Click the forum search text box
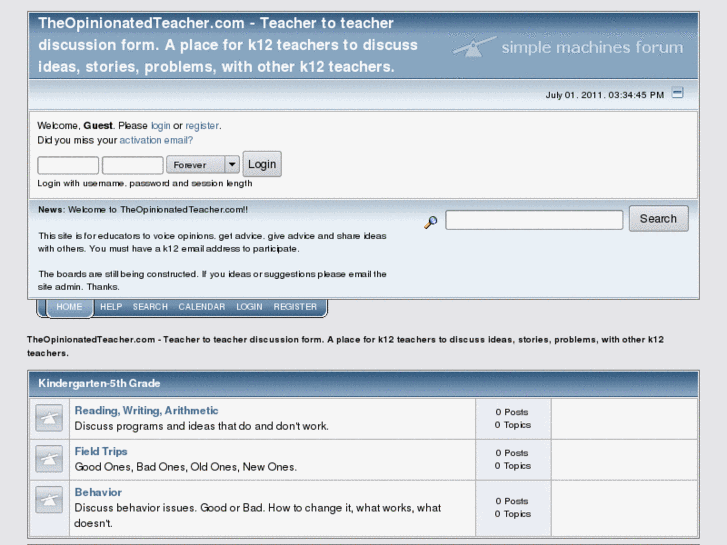 click(x=534, y=220)
